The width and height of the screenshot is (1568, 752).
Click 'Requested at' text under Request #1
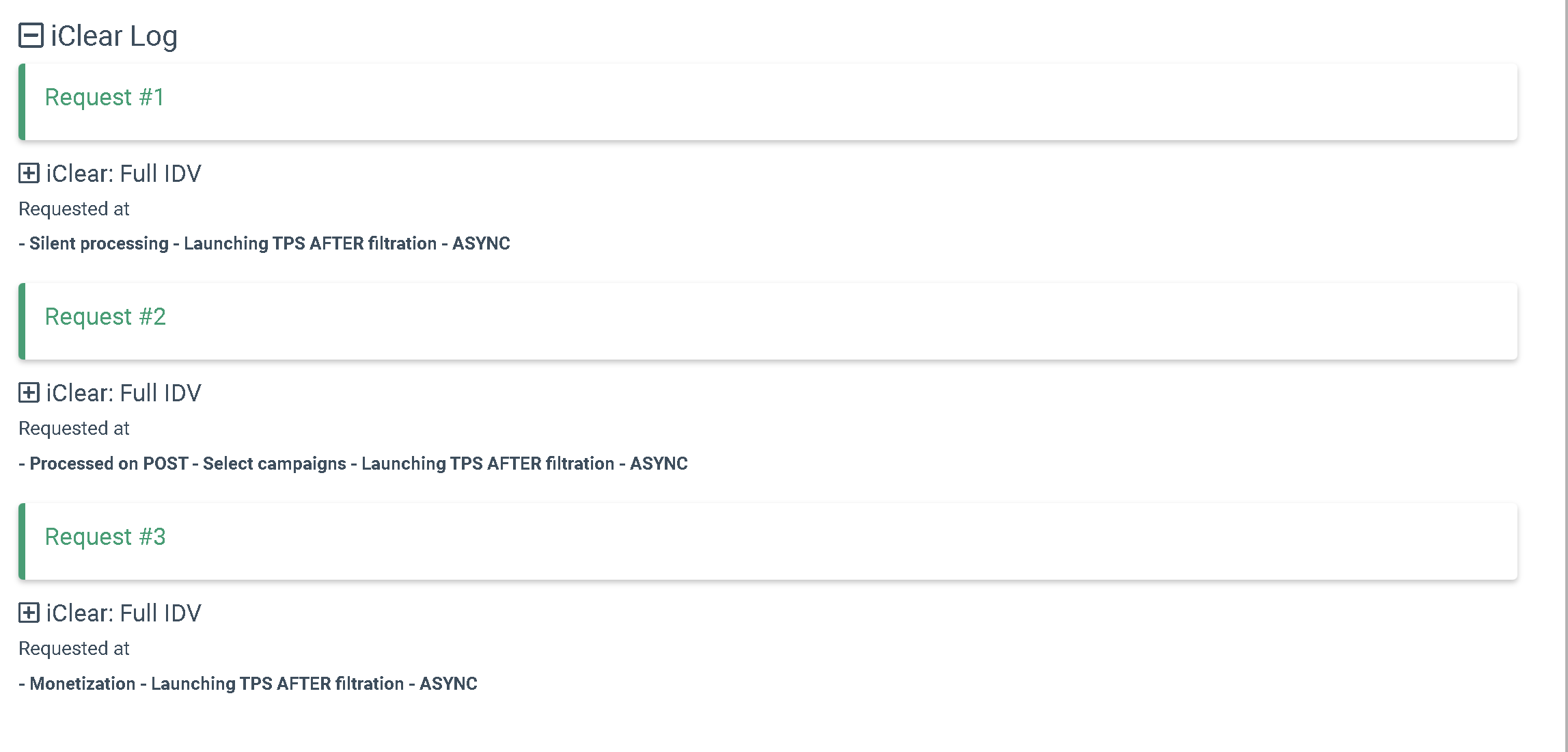click(74, 209)
